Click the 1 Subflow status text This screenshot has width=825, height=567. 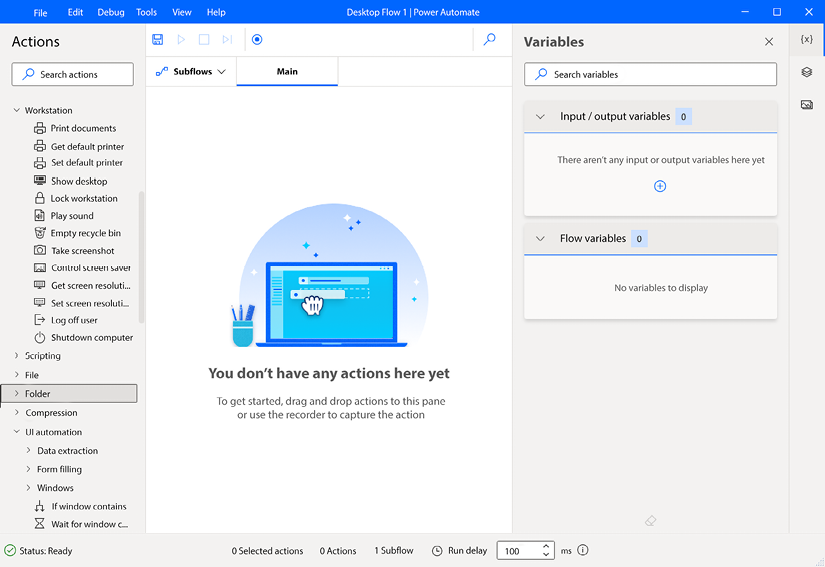(394, 551)
